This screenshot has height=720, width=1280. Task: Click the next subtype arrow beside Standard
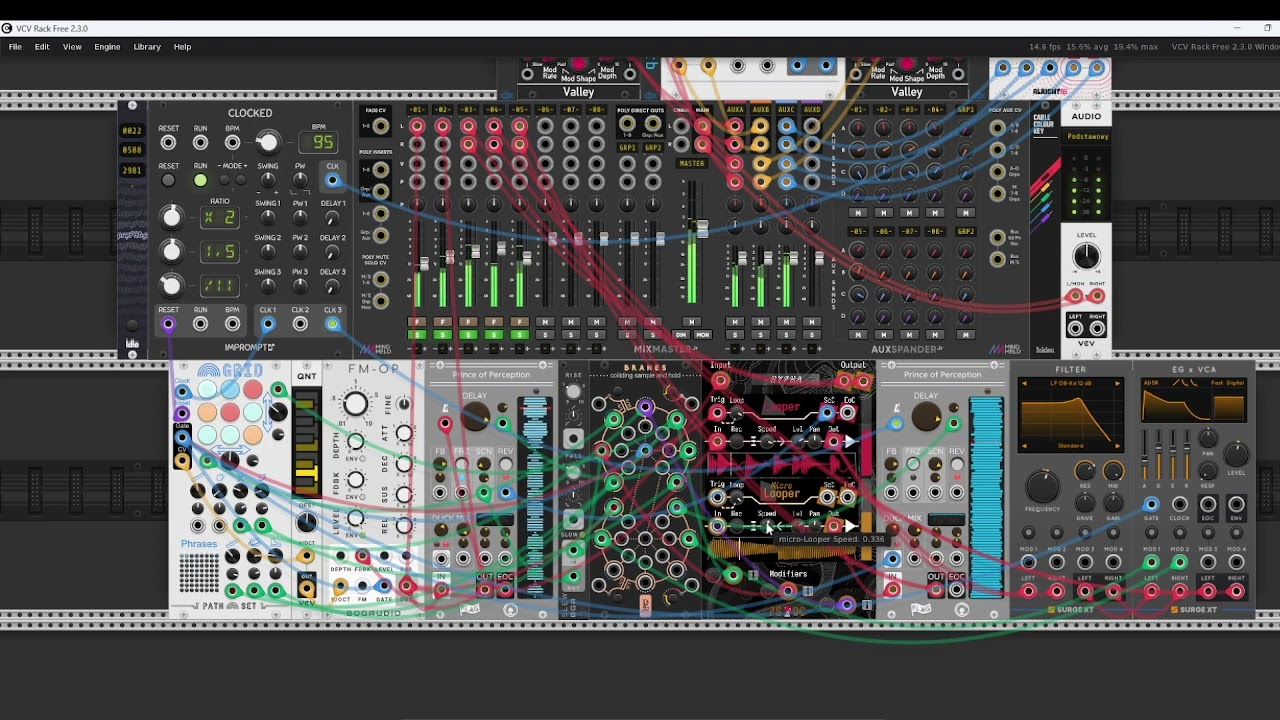point(1117,445)
